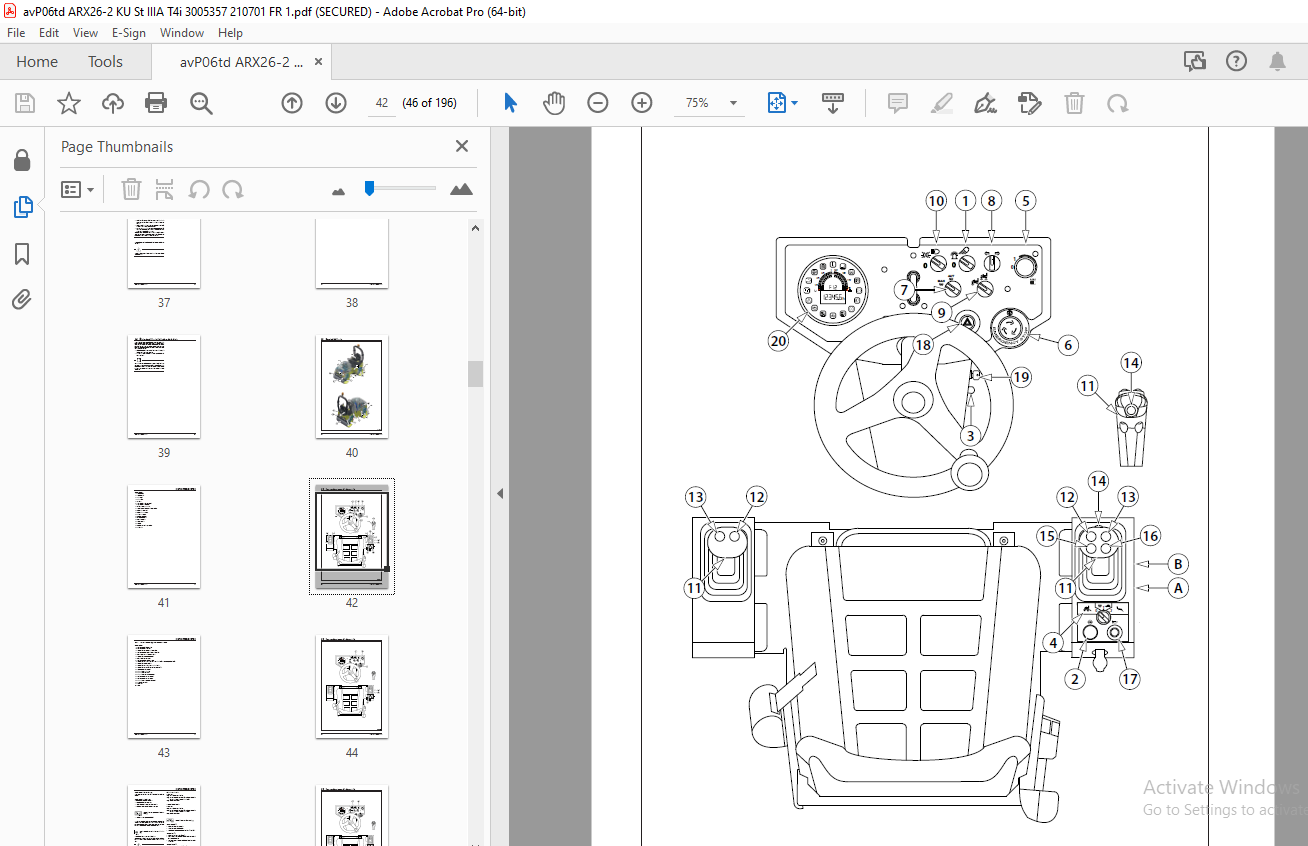Go to the previous page with the up arrow
The width and height of the screenshot is (1308, 846).
[292, 103]
